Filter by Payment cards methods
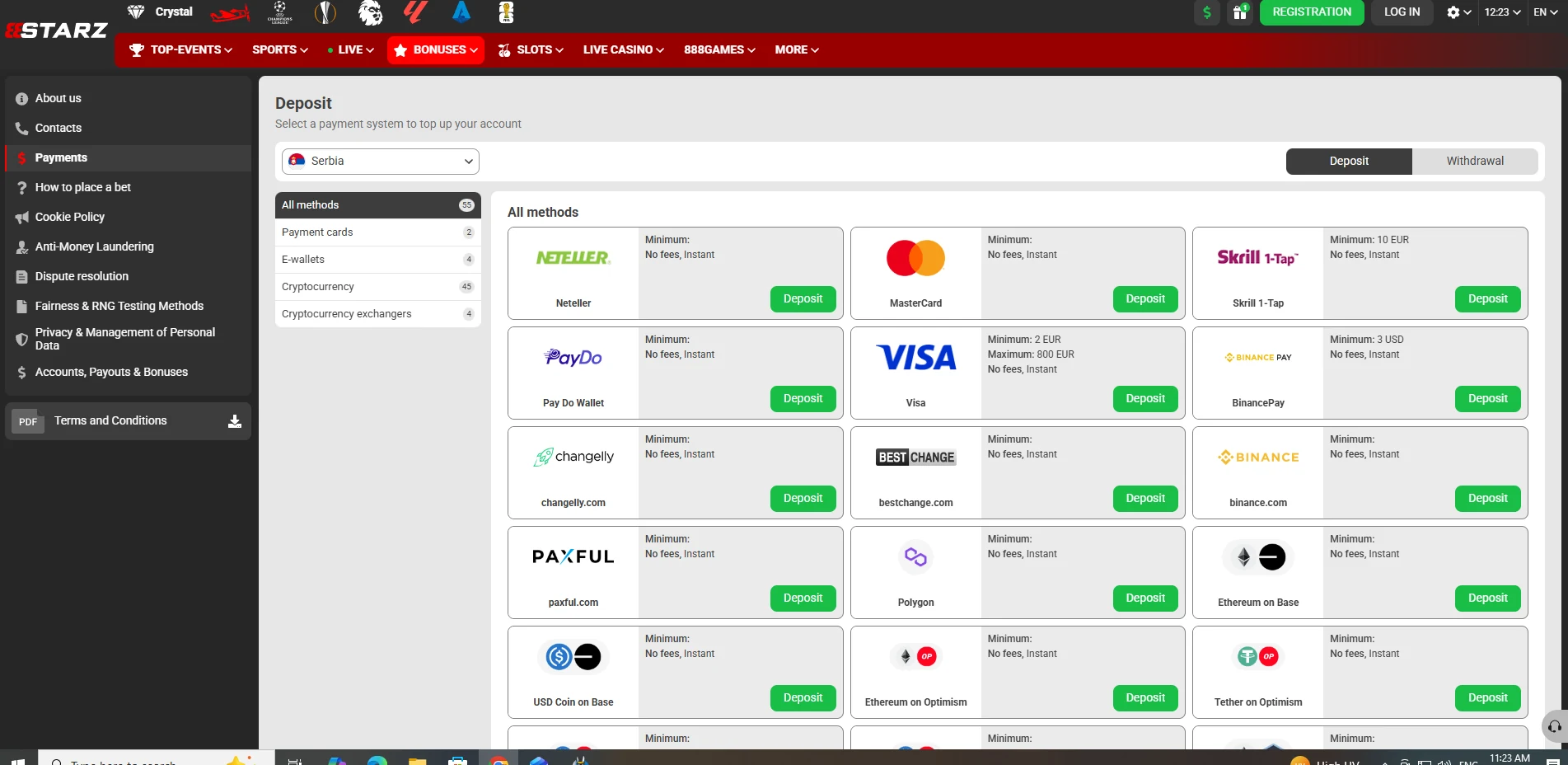Viewport: 1568px width, 765px height. [378, 232]
